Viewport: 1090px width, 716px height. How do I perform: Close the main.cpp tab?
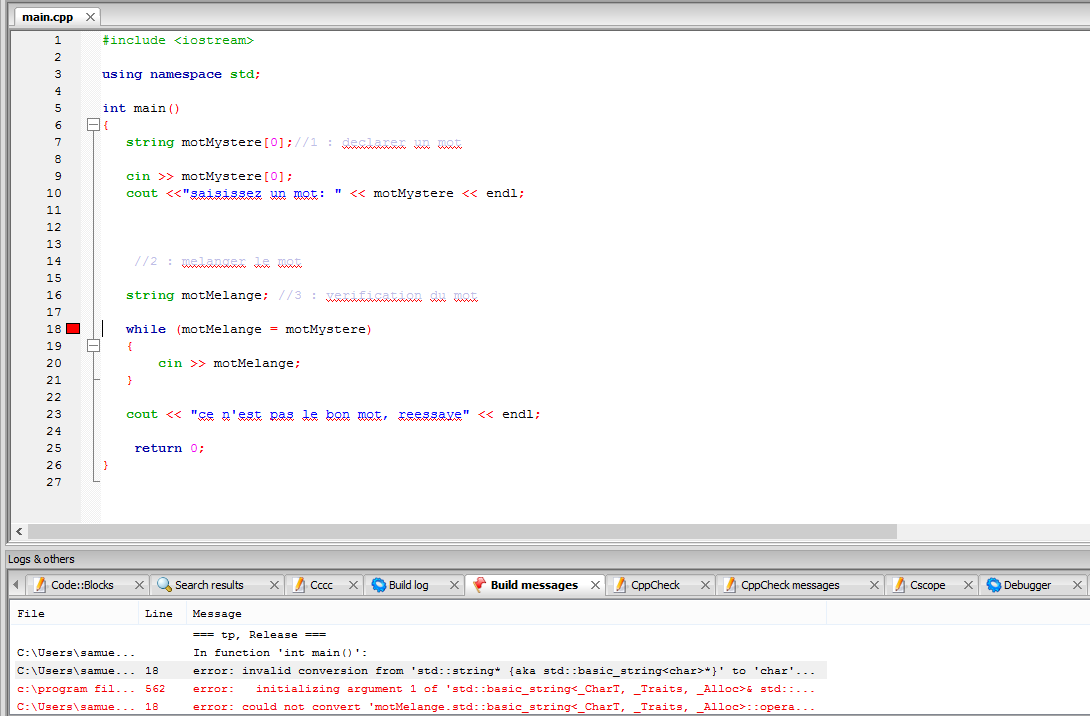click(x=89, y=16)
